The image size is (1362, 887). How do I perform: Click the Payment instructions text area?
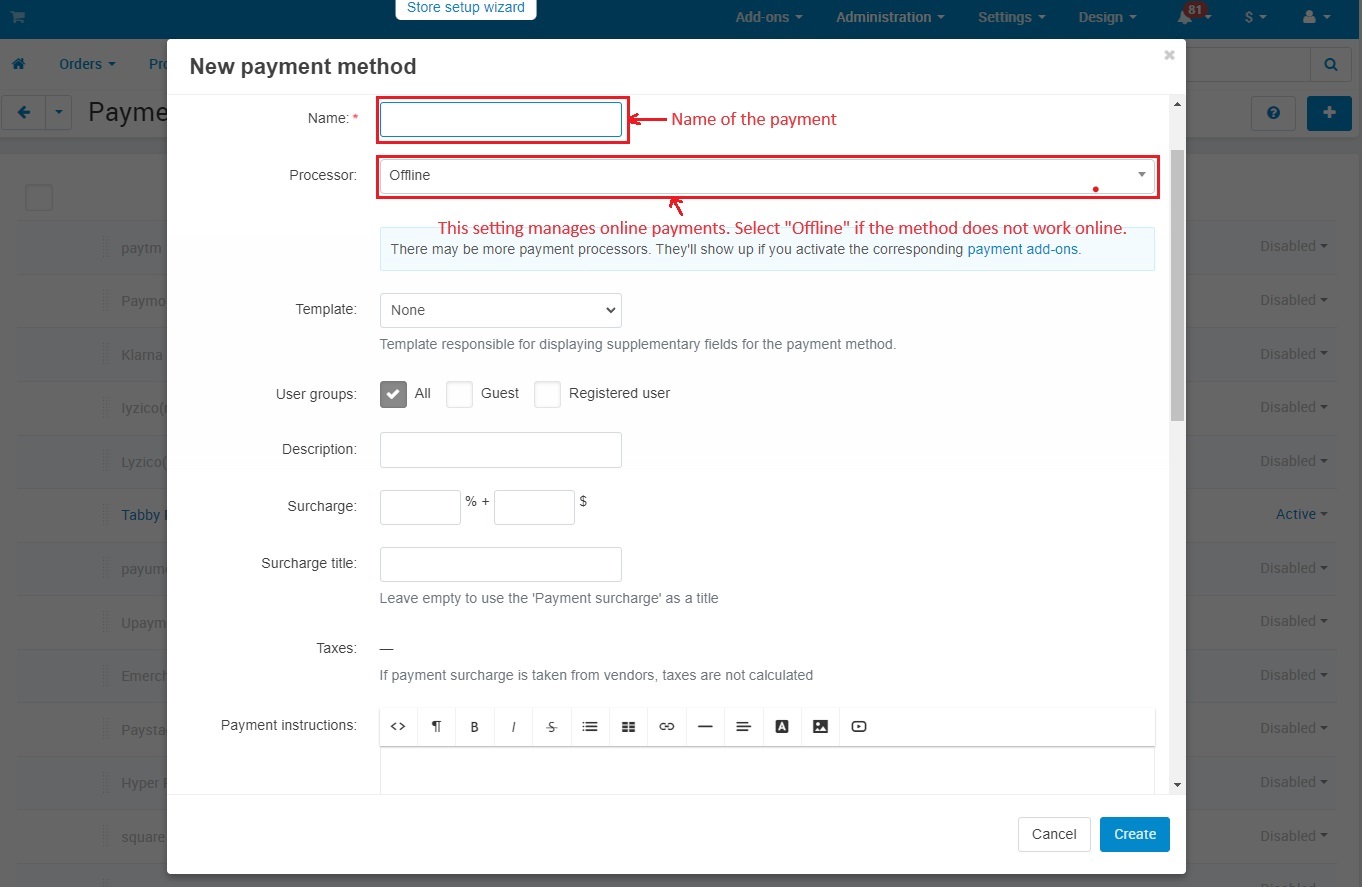pyautogui.click(x=767, y=771)
